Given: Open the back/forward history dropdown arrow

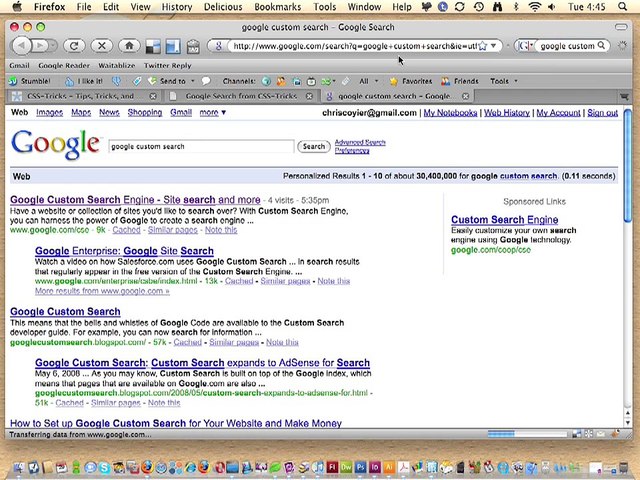Looking at the screenshot, I should click(x=53, y=46).
